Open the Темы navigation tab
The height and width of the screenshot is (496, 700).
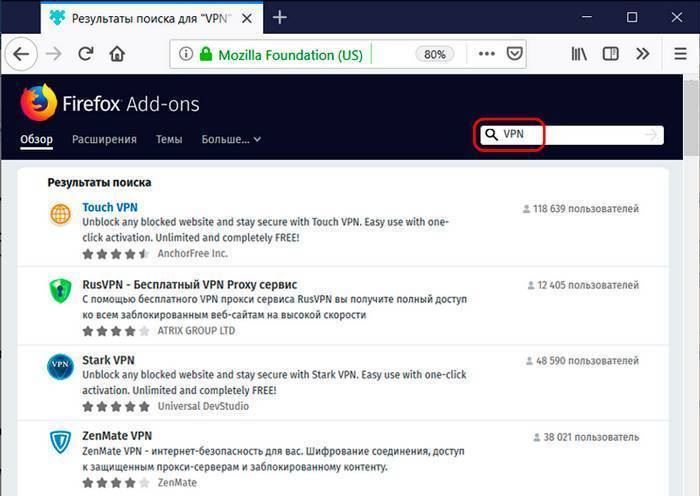tap(169, 139)
